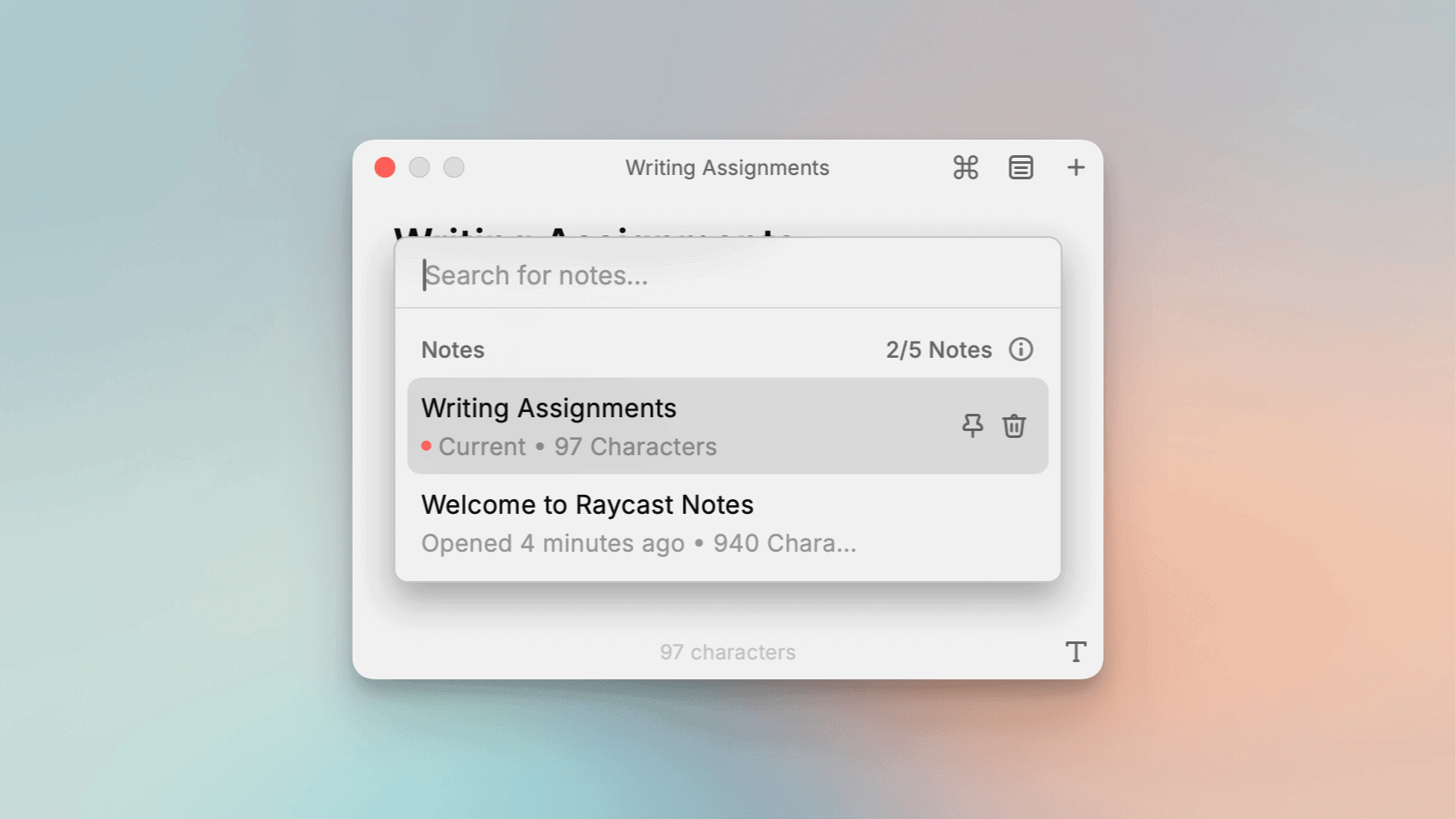The width and height of the screenshot is (1456, 819).
Task: Create a new note with plus icon
Action: point(1076,167)
